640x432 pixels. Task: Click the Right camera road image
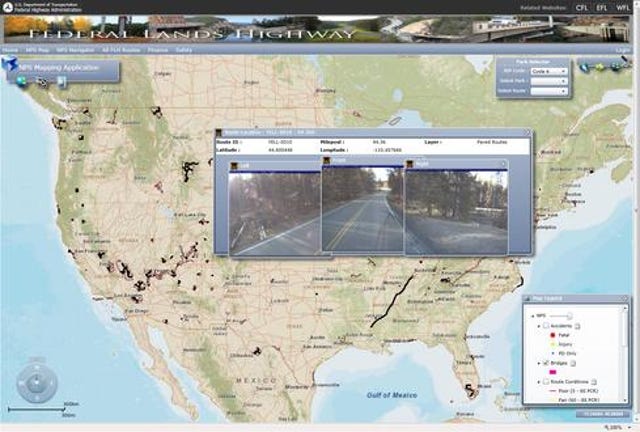(456, 212)
